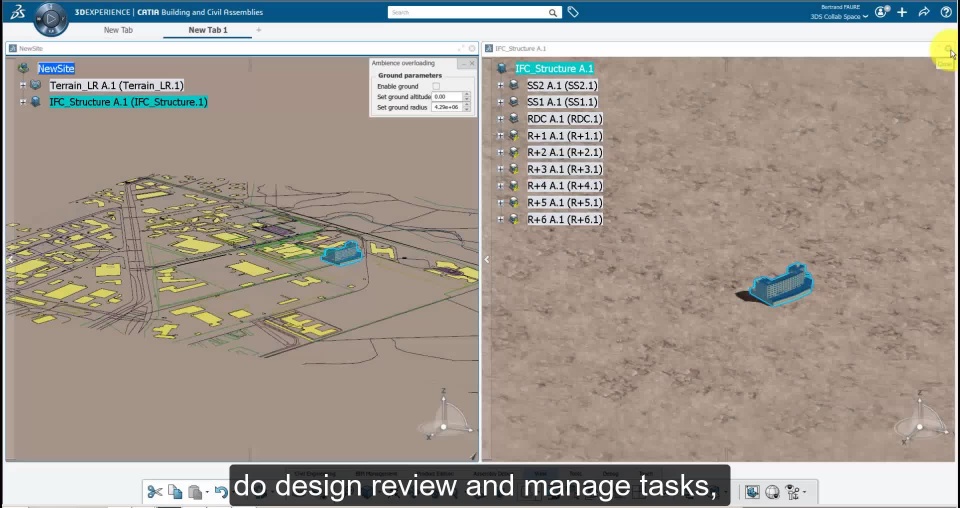Viewport: 960px width, 508px height.
Task: Click the SS2 A.1 node icon
Action: click(x=514, y=86)
